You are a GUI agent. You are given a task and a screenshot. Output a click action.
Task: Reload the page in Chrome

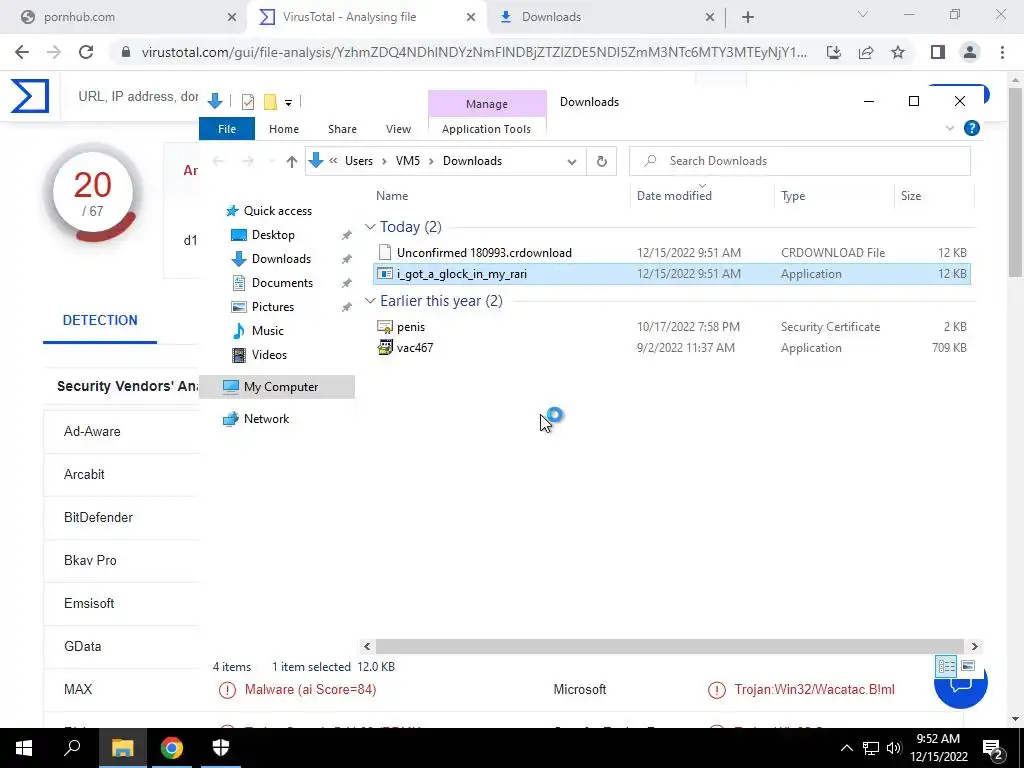tap(86, 52)
